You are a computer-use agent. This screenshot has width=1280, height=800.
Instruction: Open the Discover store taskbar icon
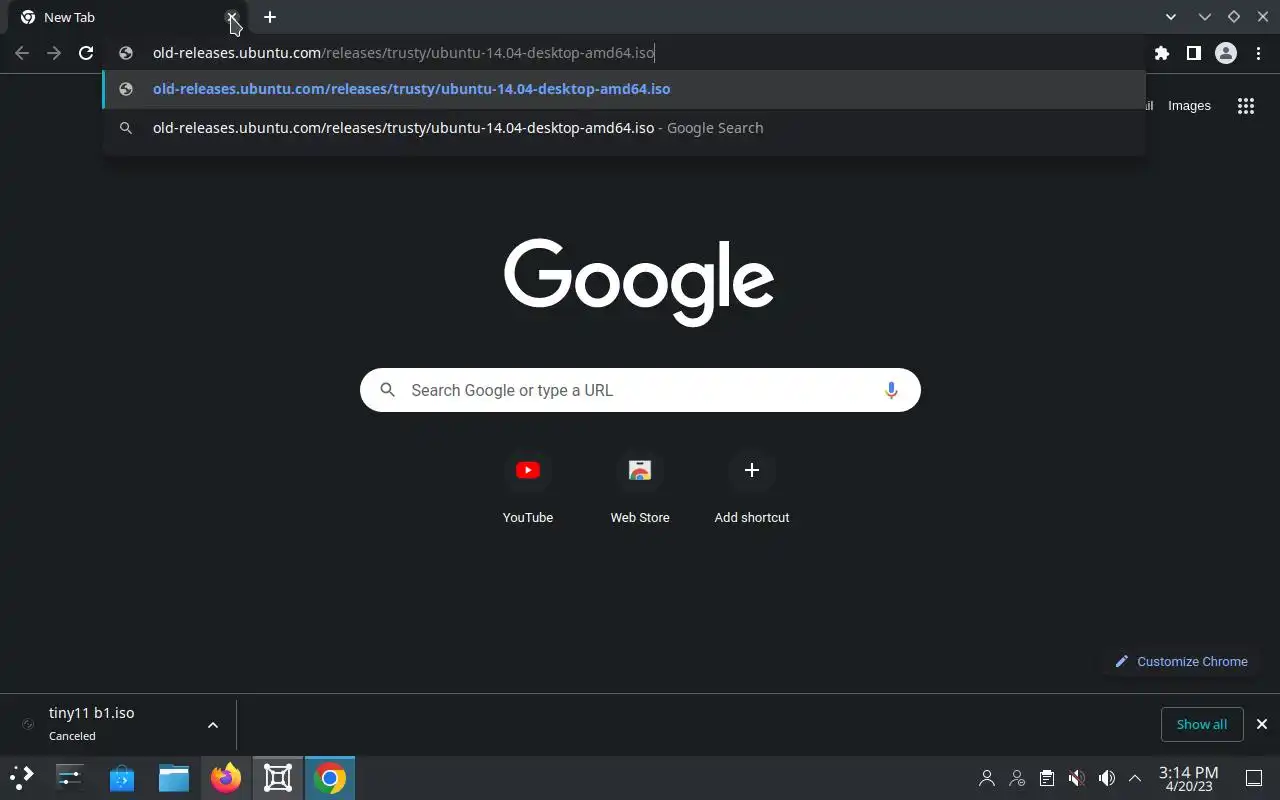[x=122, y=778]
